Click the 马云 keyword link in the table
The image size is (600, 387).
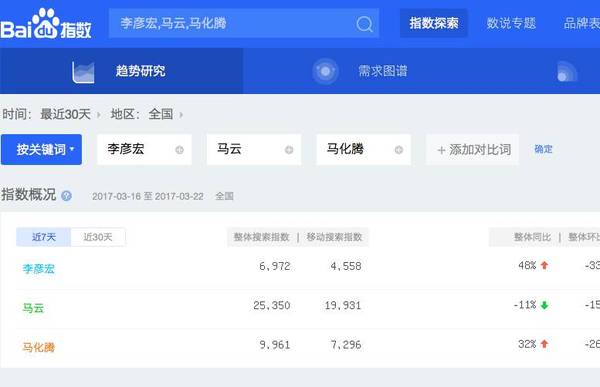pos(33,308)
